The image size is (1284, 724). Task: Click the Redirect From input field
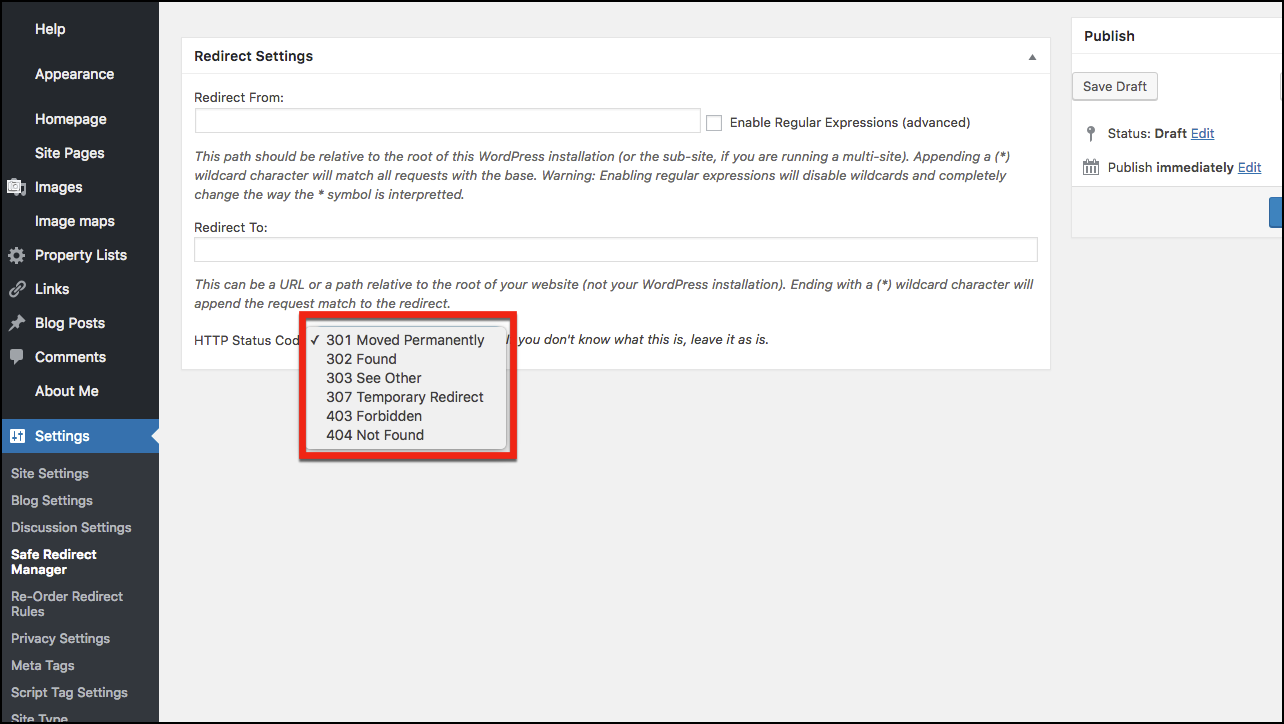click(447, 121)
